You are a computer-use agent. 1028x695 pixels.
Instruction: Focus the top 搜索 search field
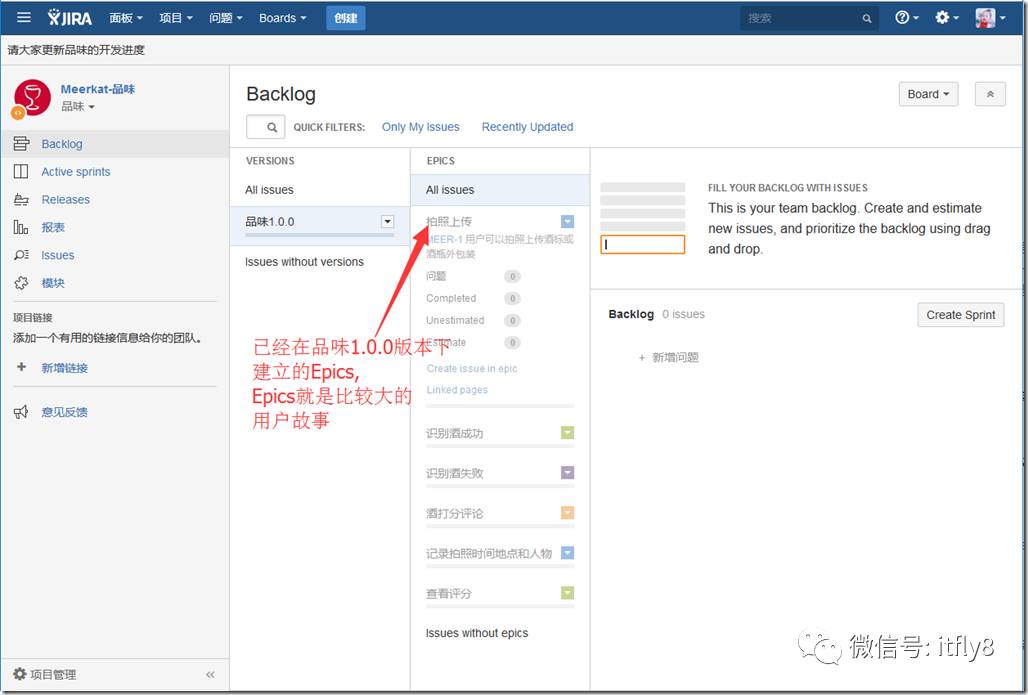click(810, 18)
